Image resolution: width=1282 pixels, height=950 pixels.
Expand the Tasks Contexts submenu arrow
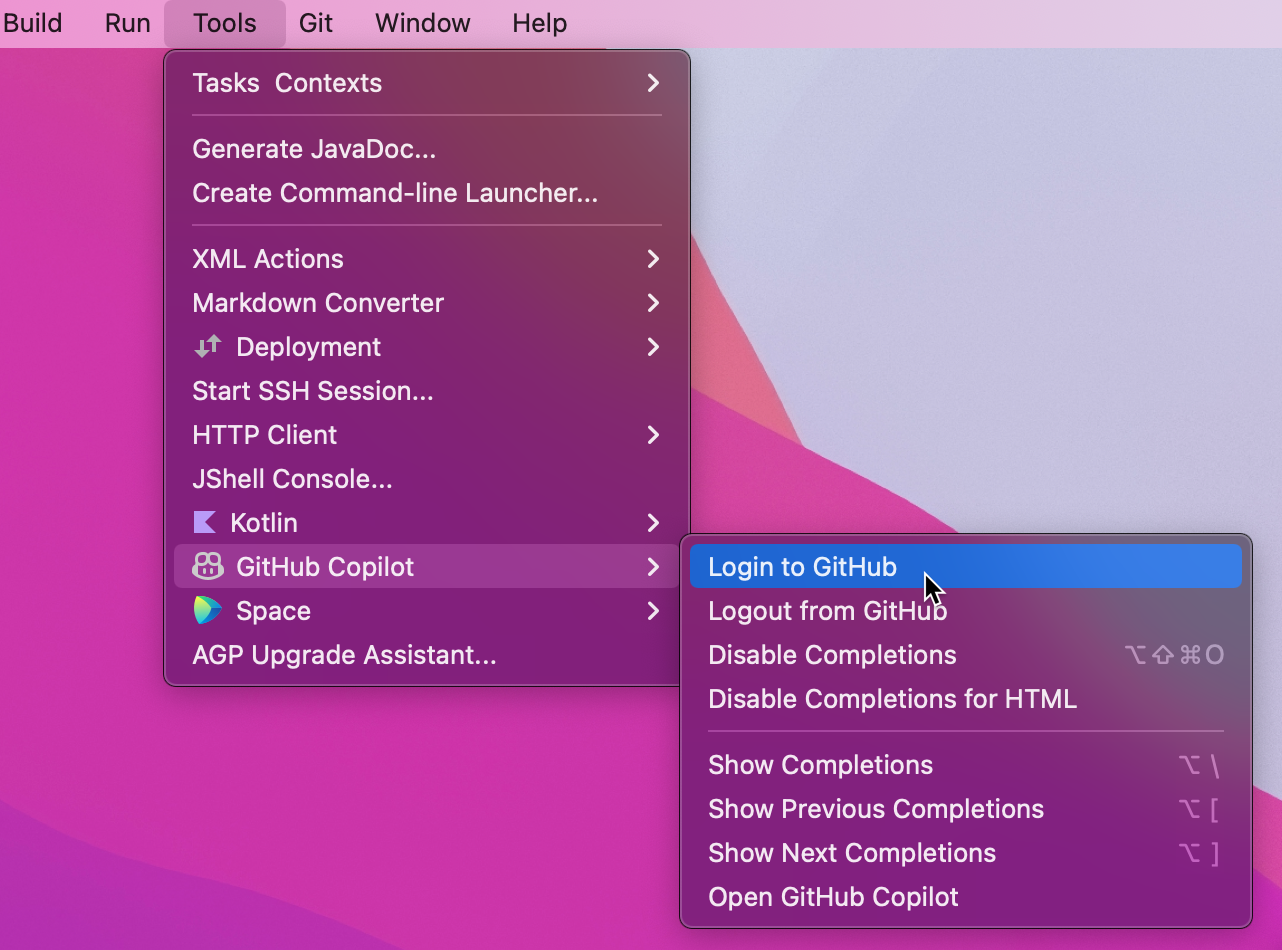[653, 83]
